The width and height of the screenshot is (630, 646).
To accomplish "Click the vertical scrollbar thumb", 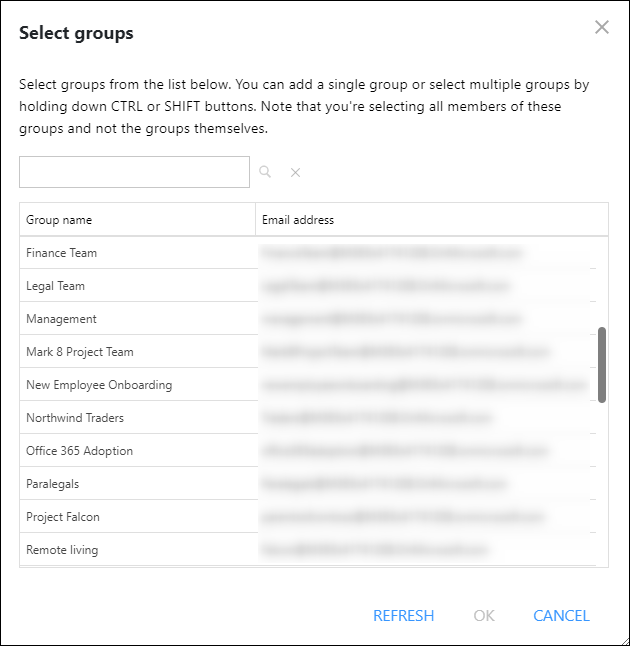I will pos(602,365).
